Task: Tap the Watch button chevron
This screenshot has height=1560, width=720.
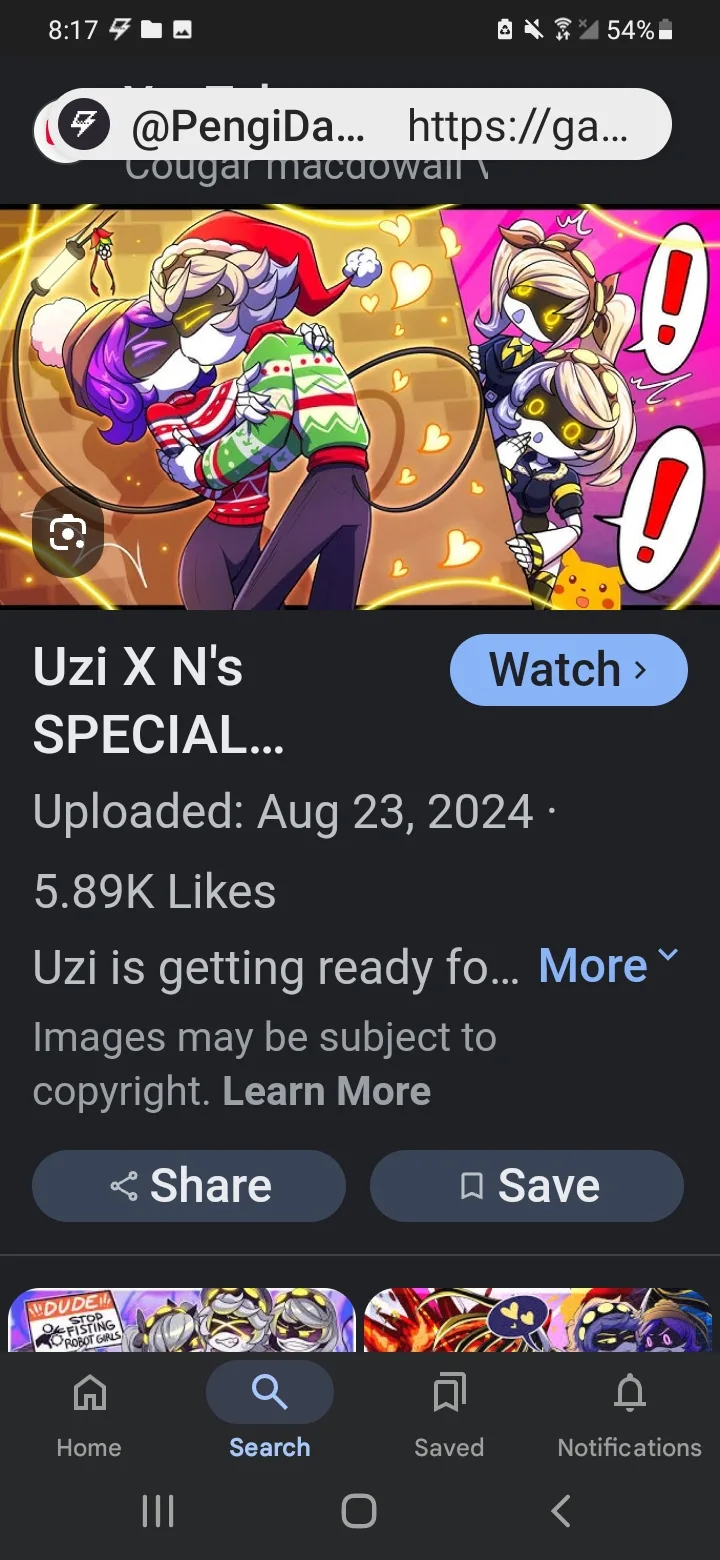Action: [x=640, y=670]
